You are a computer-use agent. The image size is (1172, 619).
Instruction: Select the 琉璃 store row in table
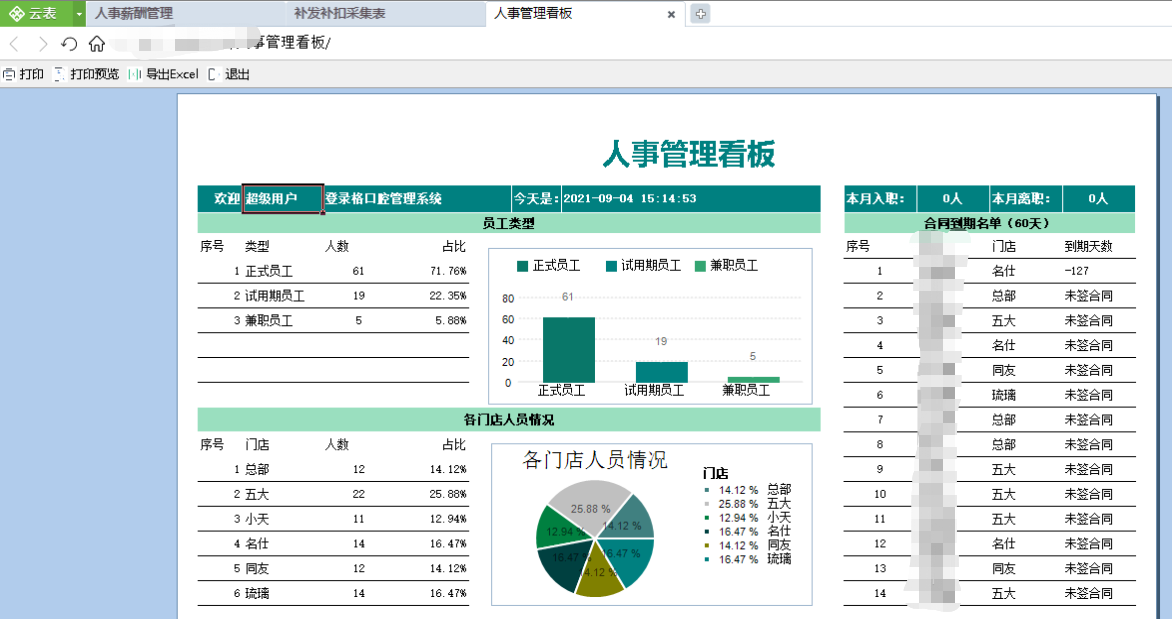(333, 593)
